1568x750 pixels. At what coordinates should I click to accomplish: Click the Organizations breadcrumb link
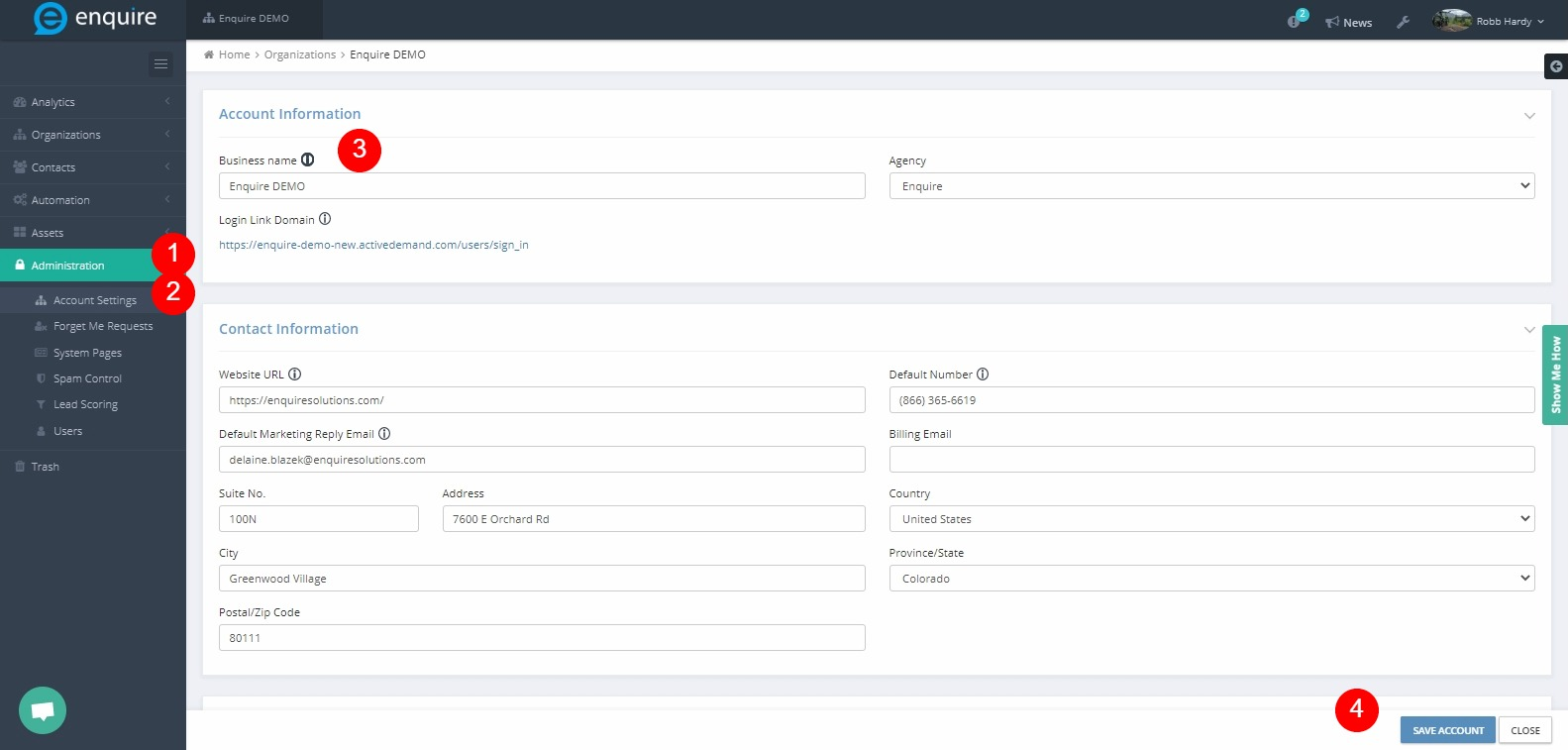tap(300, 54)
